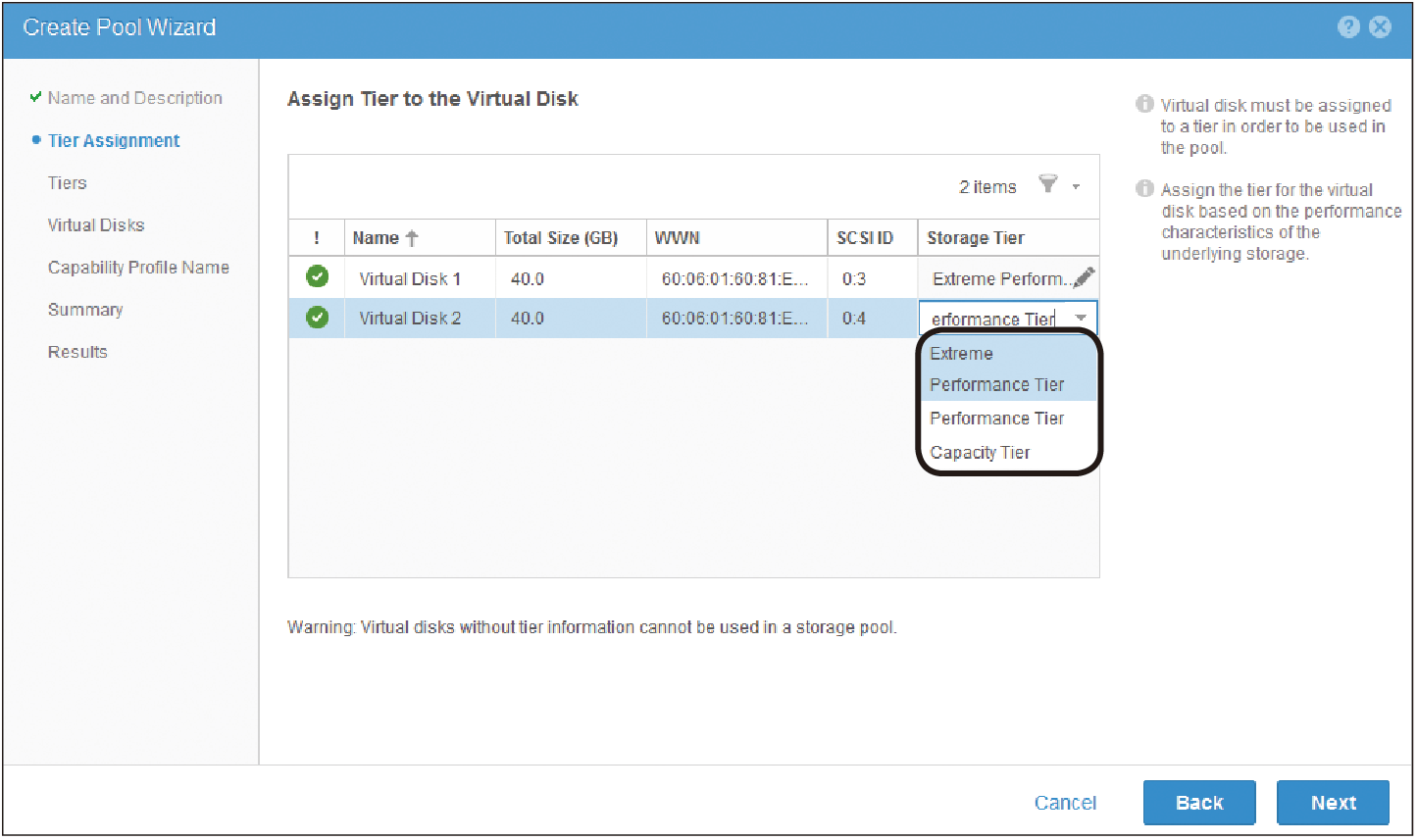Choose Capacity Tier option
Screen dimensions: 1417x840
1008,452
